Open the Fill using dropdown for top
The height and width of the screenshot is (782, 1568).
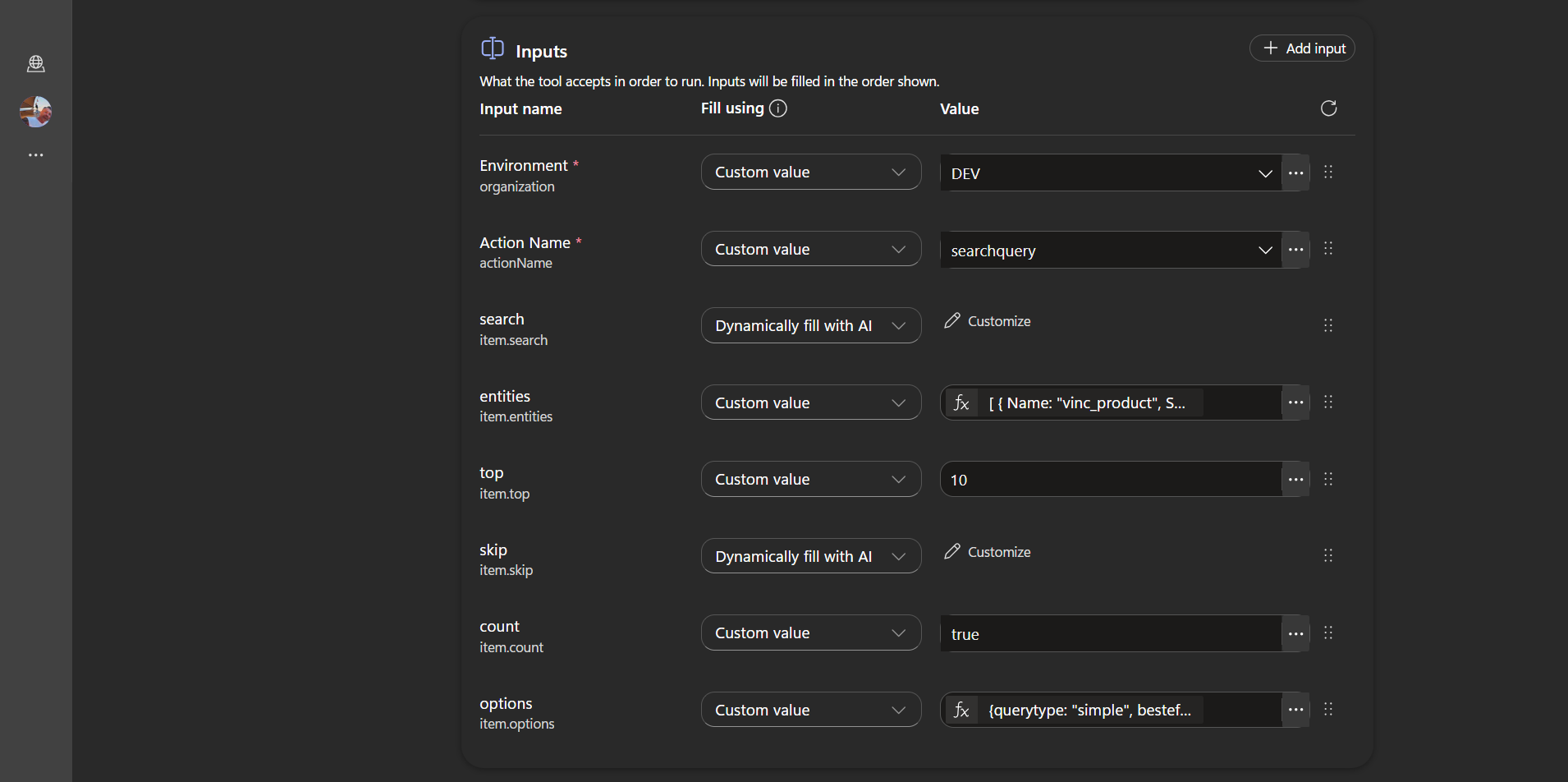click(x=811, y=479)
